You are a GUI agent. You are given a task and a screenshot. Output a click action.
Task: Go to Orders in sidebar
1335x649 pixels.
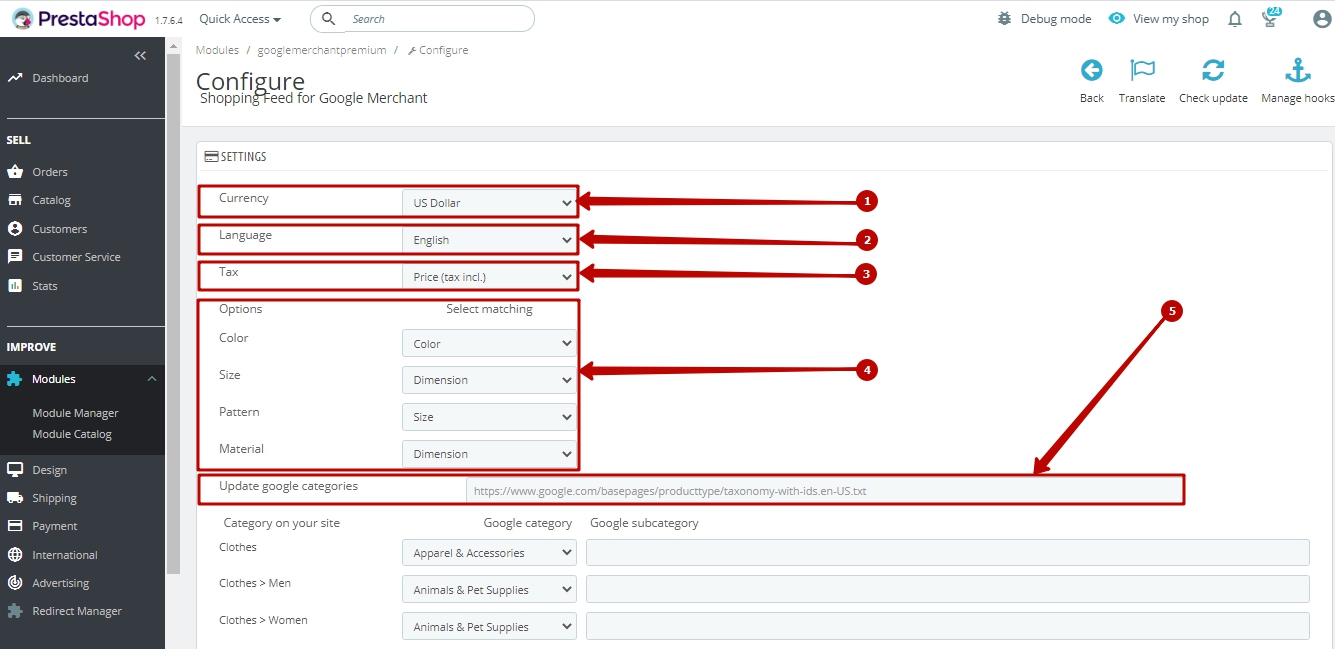point(50,172)
